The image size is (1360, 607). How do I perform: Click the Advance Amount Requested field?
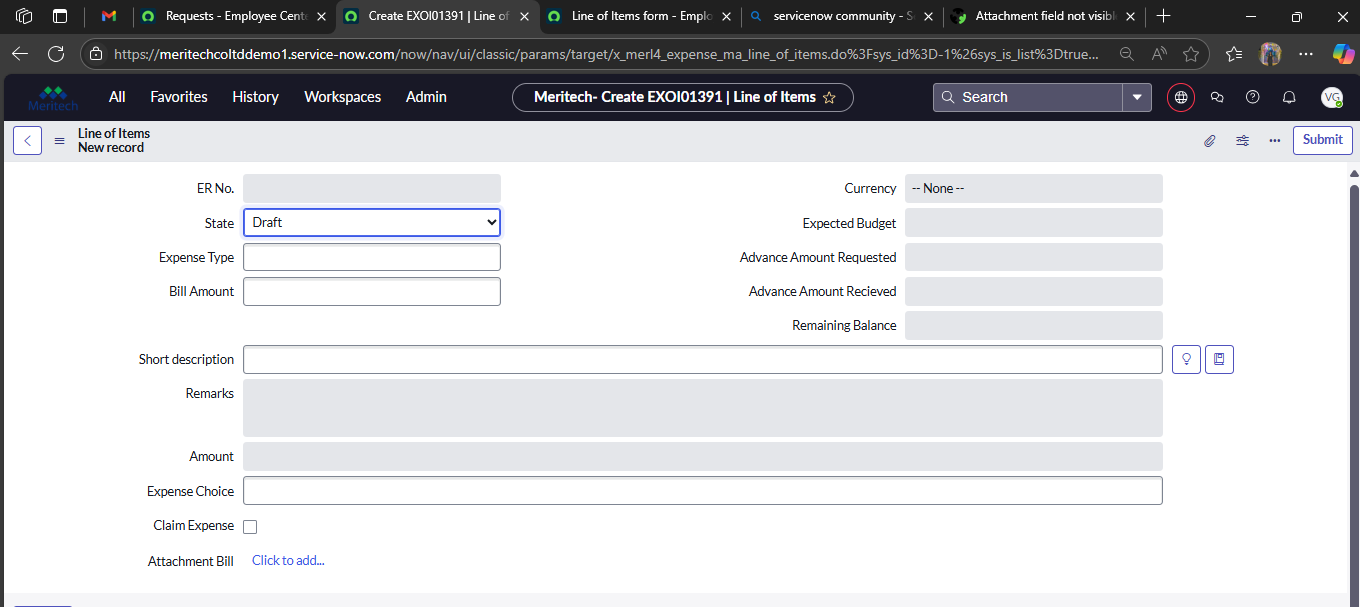click(1034, 257)
